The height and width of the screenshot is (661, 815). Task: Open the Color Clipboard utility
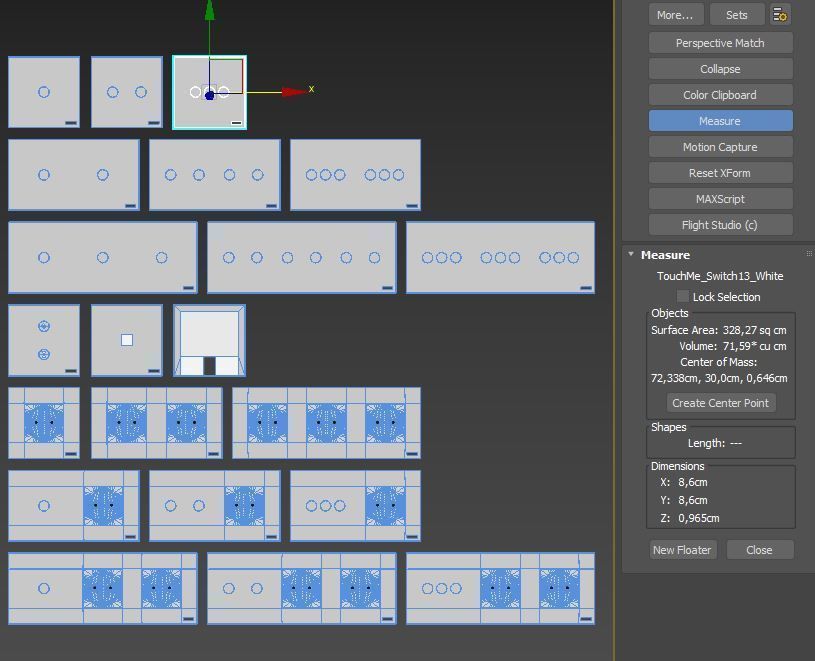pyautogui.click(x=720, y=95)
